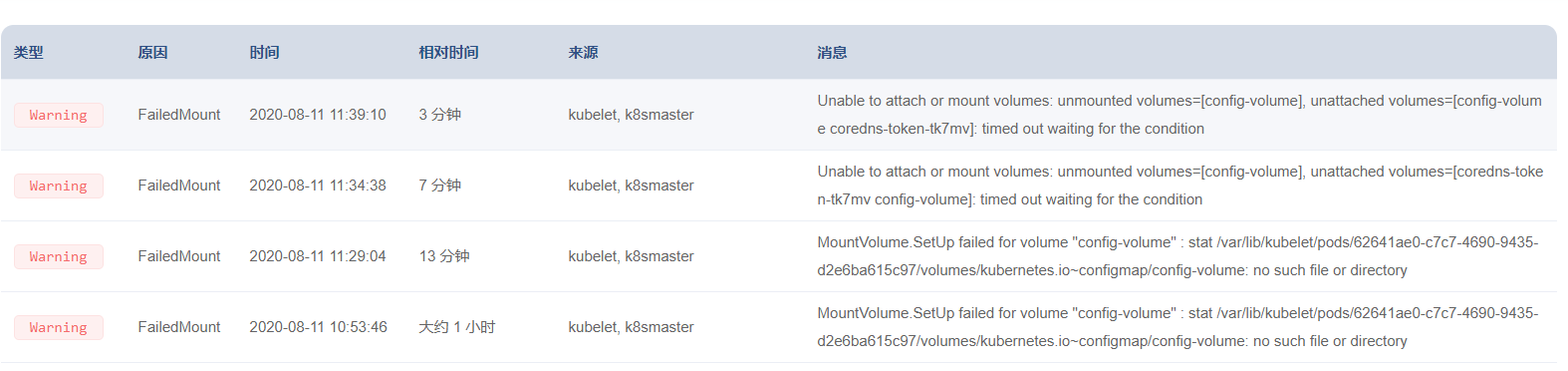This screenshot has height=371, width=1568.
Task: Click MountVolume.SetUp failed message at 11:29:04
Action: pos(1177,256)
